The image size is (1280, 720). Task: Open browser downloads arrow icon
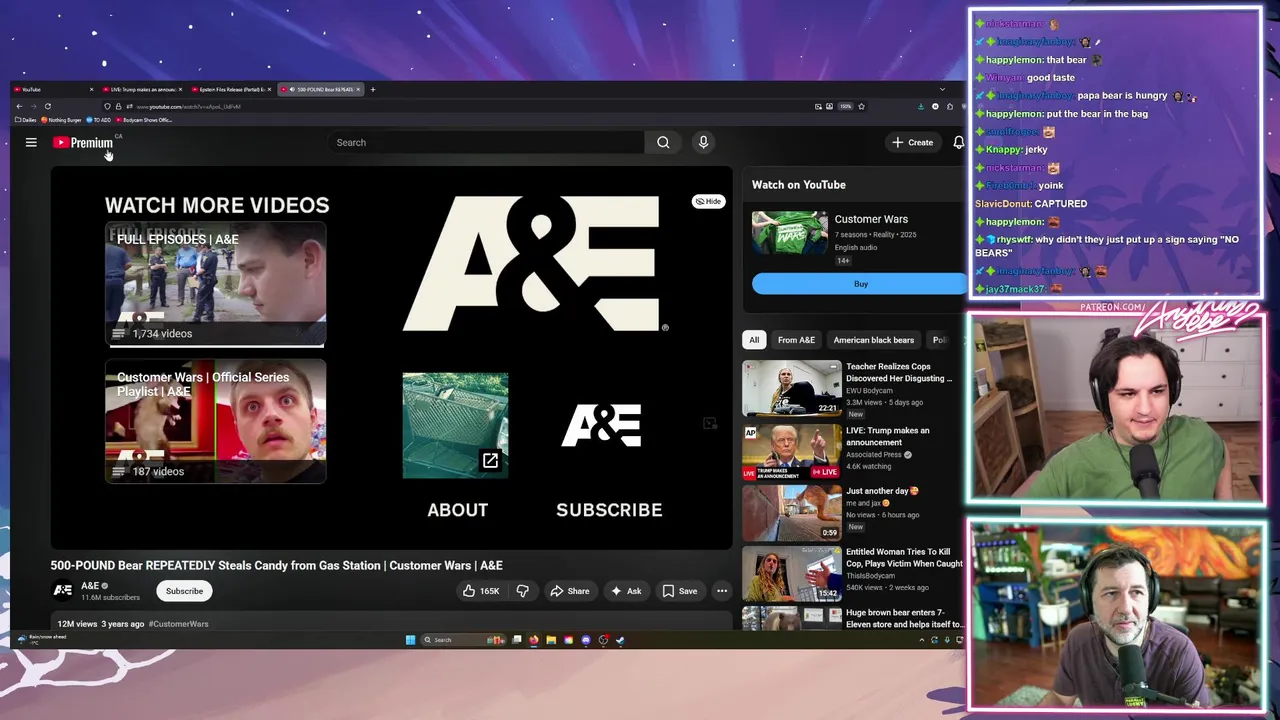[921, 106]
